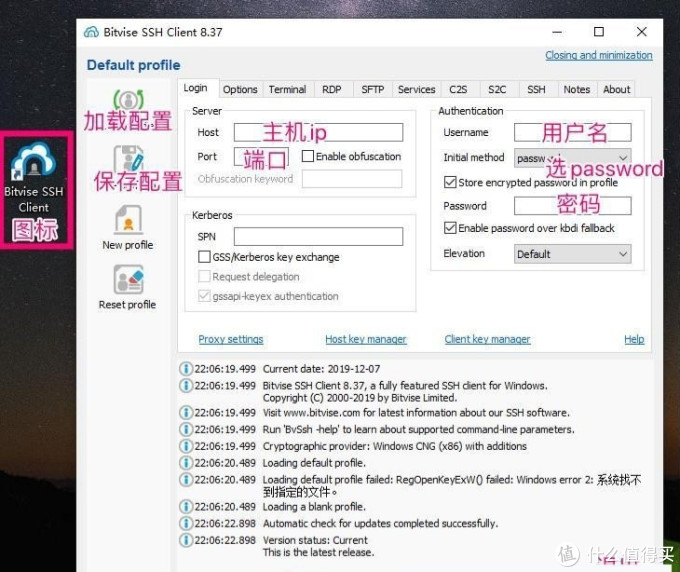The image size is (680, 572).
Task: Select log line 'Loading default profile.'
Action: [314, 463]
